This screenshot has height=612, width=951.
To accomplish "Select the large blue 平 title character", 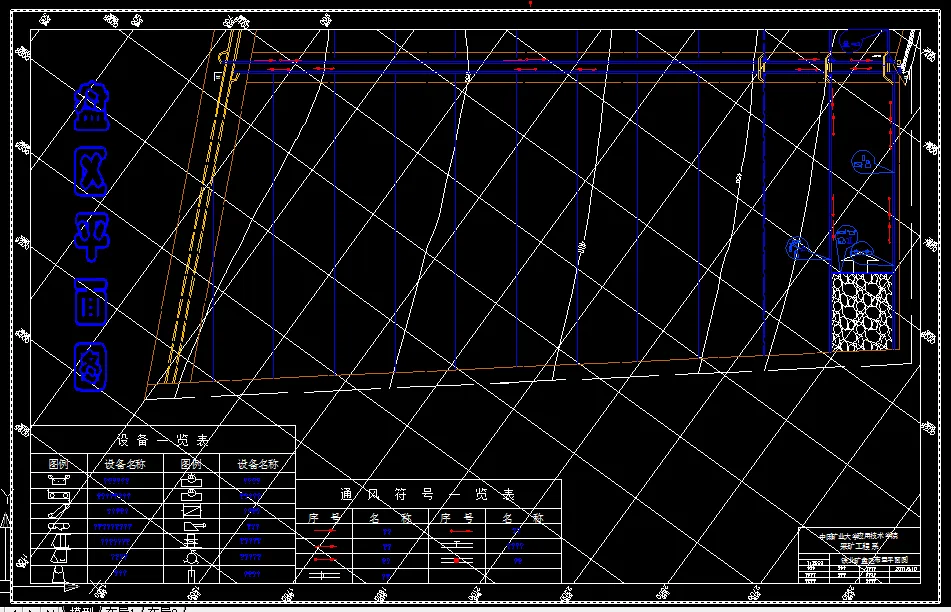I will click(92, 237).
